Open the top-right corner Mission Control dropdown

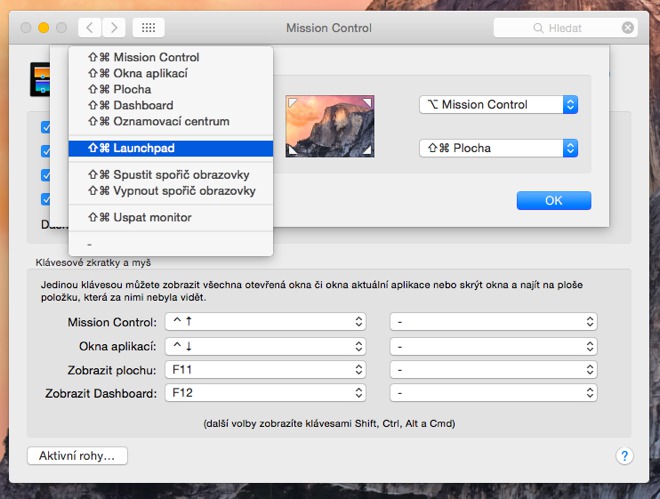[x=498, y=104]
